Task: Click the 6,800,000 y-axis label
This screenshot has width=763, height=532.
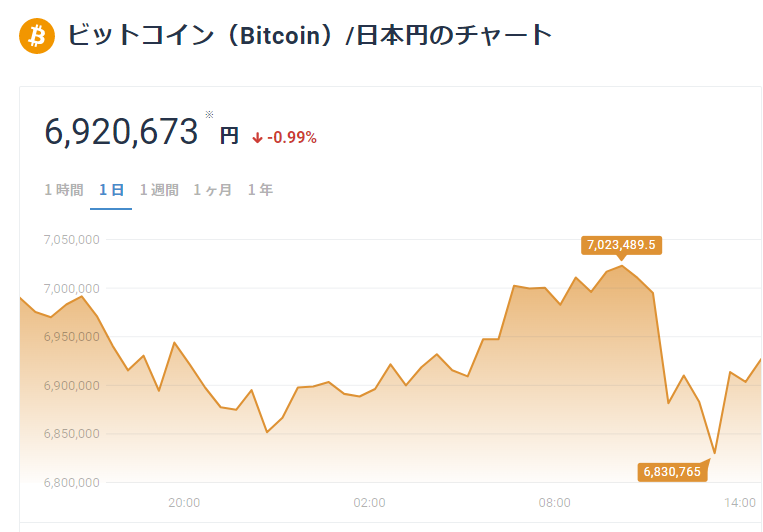Action: (x=71, y=483)
